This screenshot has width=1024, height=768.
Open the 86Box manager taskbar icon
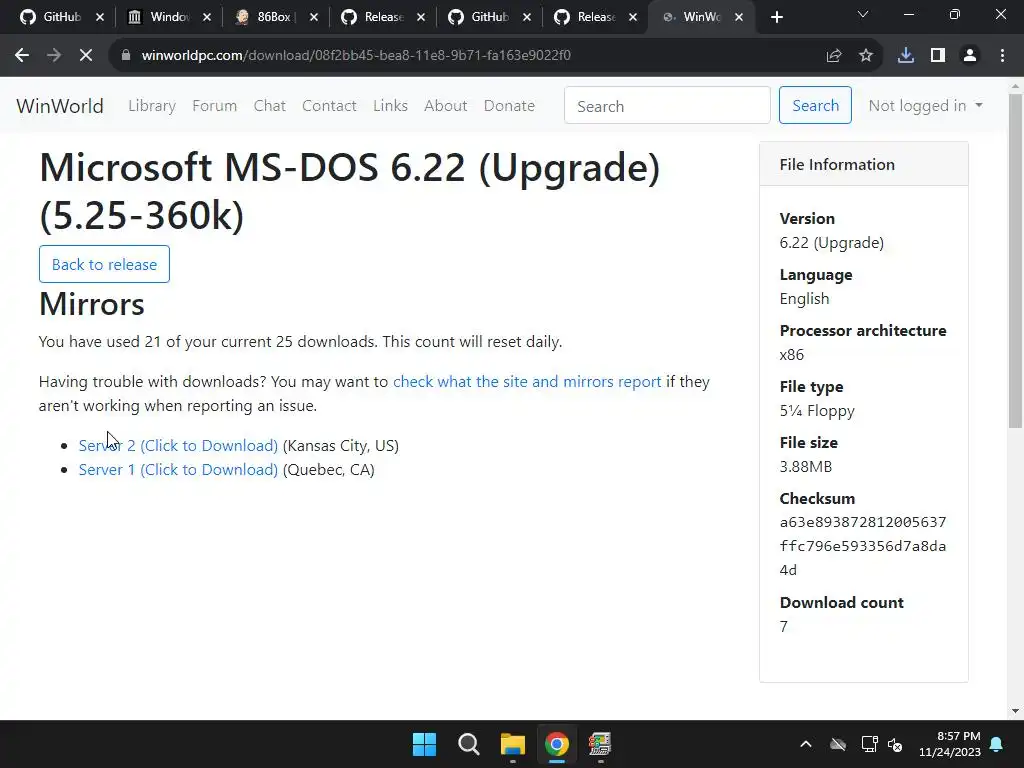click(x=600, y=744)
